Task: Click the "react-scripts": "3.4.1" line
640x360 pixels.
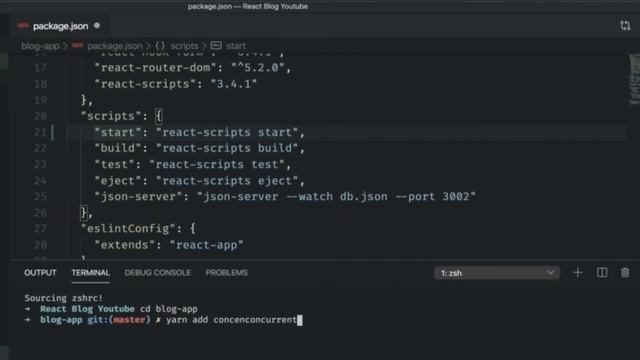Action: (x=176, y=84)
